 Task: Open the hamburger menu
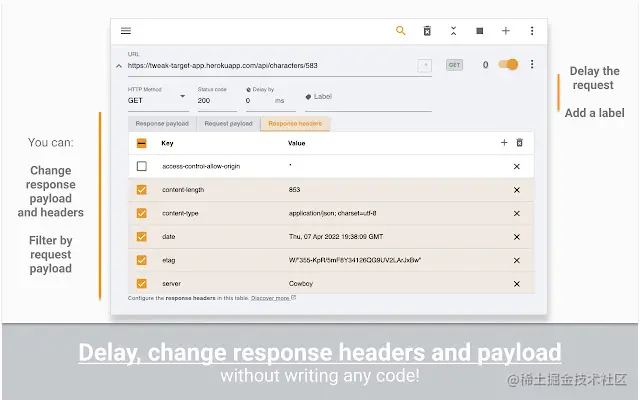tap(126, 31)
